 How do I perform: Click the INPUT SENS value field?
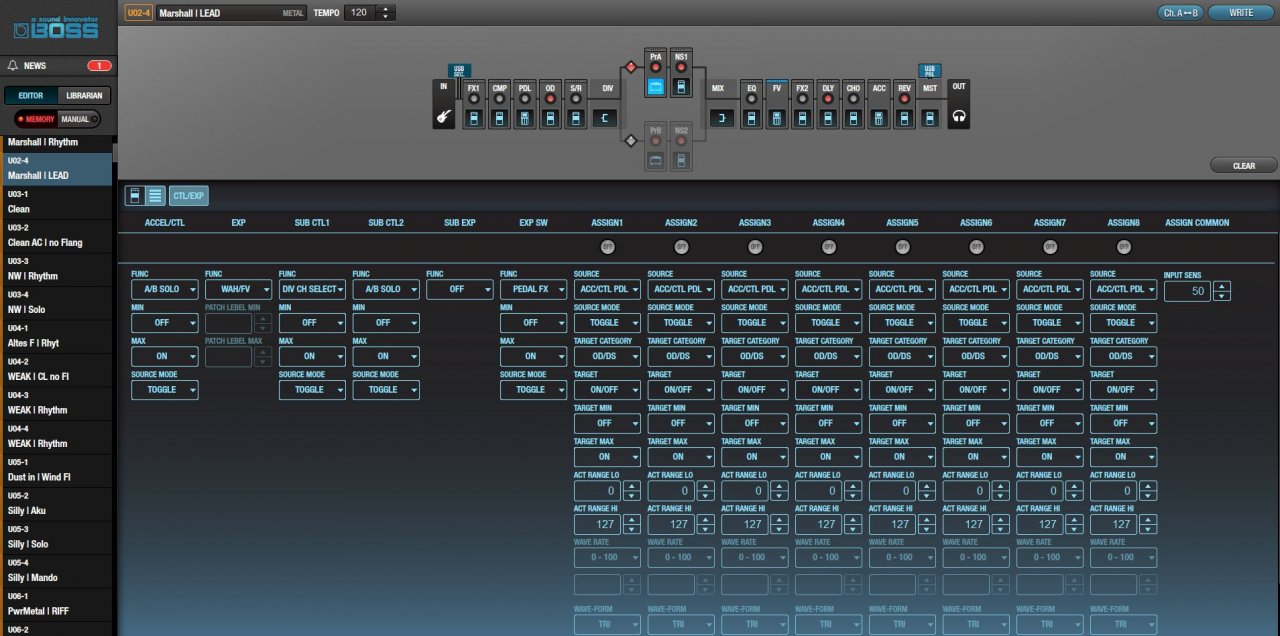point(1187,291)
